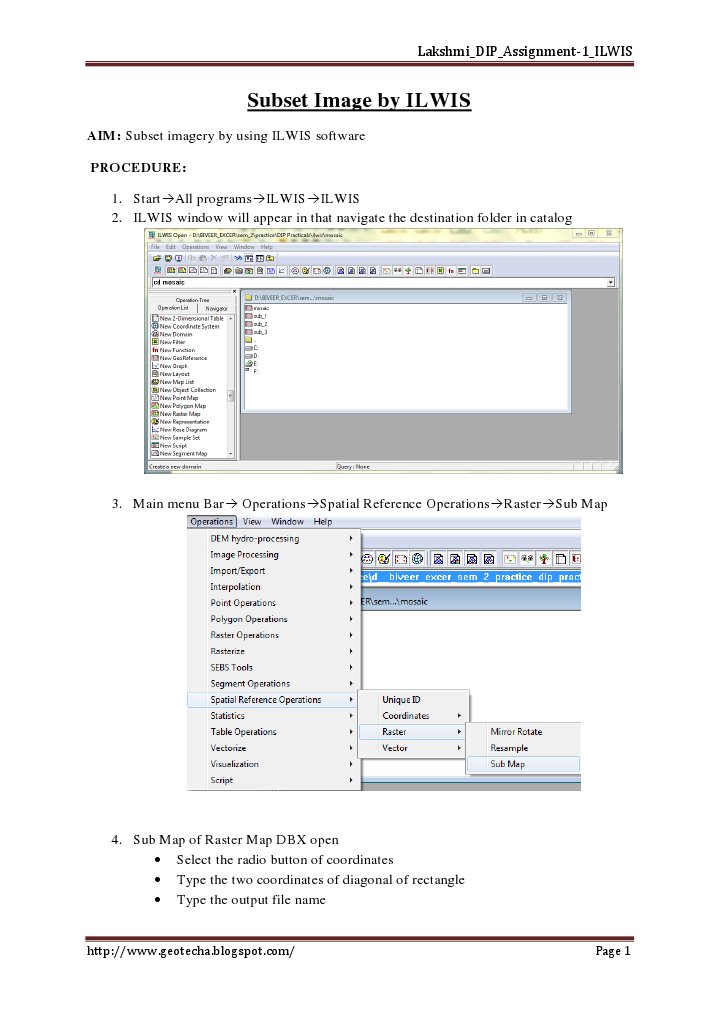The image size is (719, 1017).
Task: Expand the Coordinates submenu arrow
Action: (459, 715)
